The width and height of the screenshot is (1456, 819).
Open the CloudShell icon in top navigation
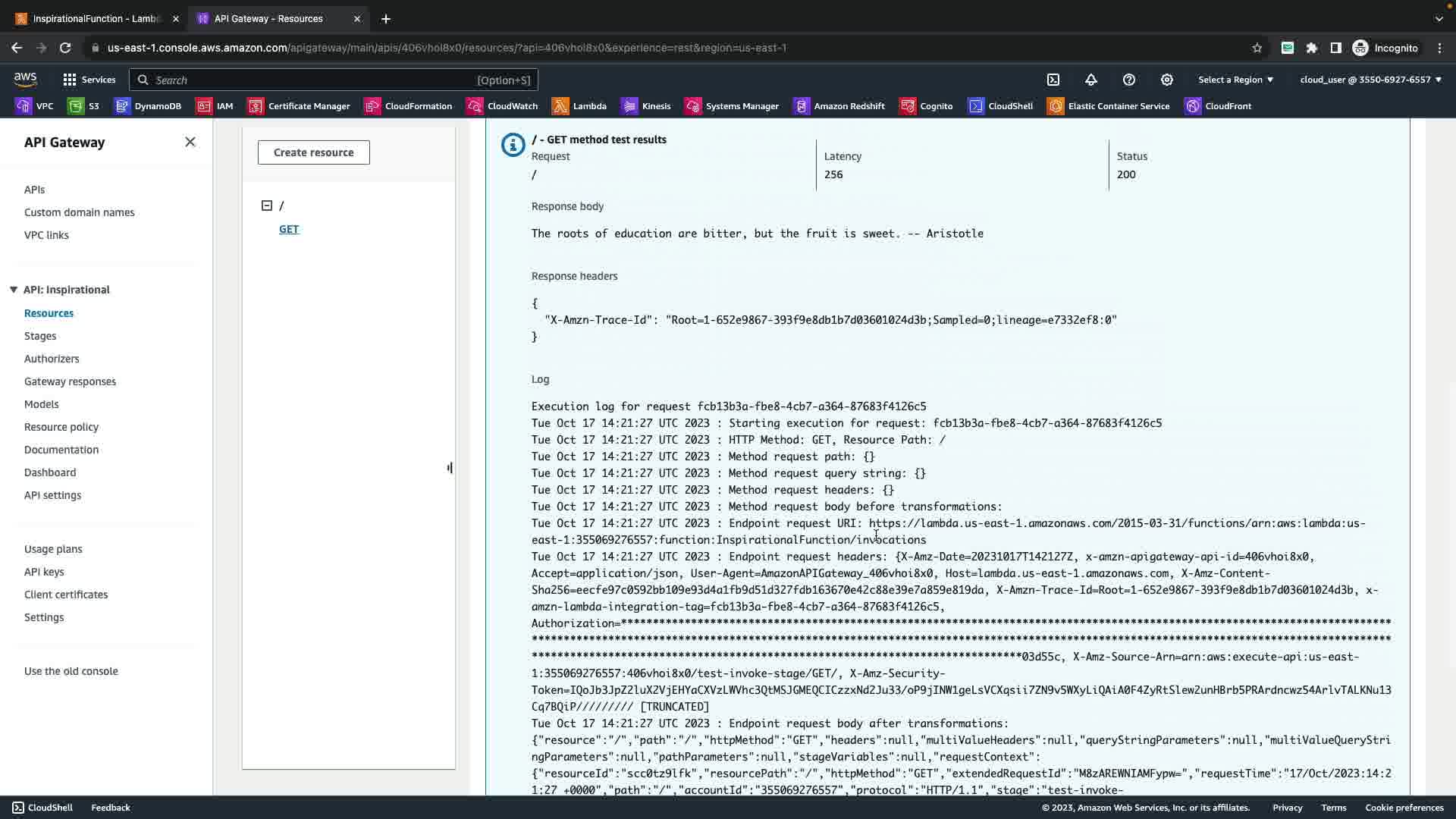(x=1053, y=80)
